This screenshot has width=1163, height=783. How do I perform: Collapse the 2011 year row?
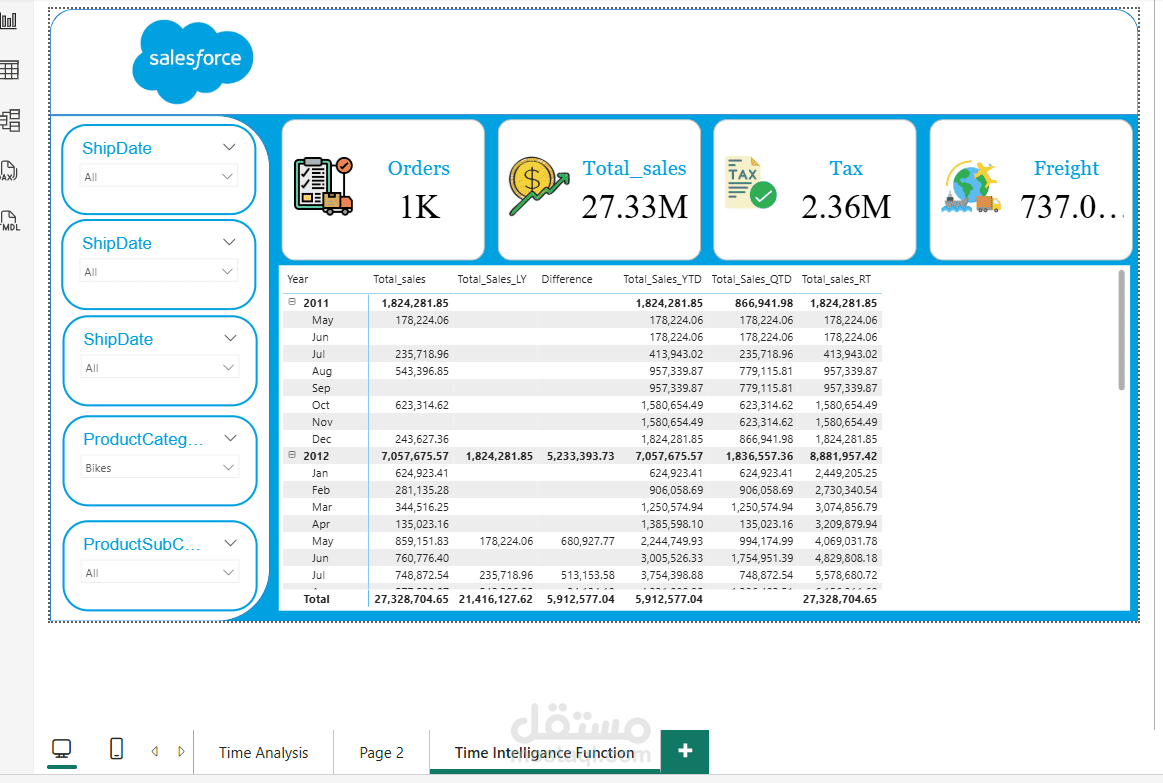[x=292, y=302]
